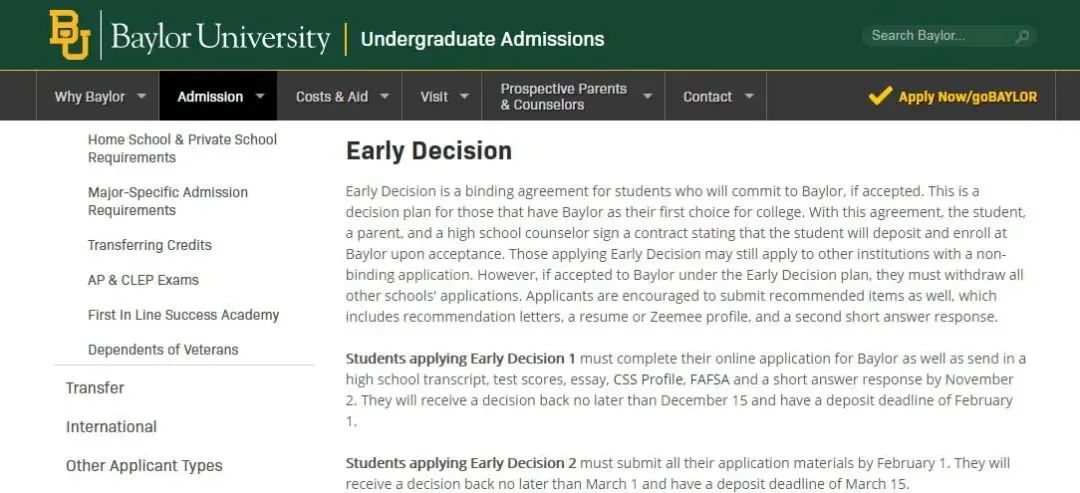This screenshot has height=493, width=1080.
Task: Open Major-Specific Admission Requirements link
Action: tap(168, 201)
